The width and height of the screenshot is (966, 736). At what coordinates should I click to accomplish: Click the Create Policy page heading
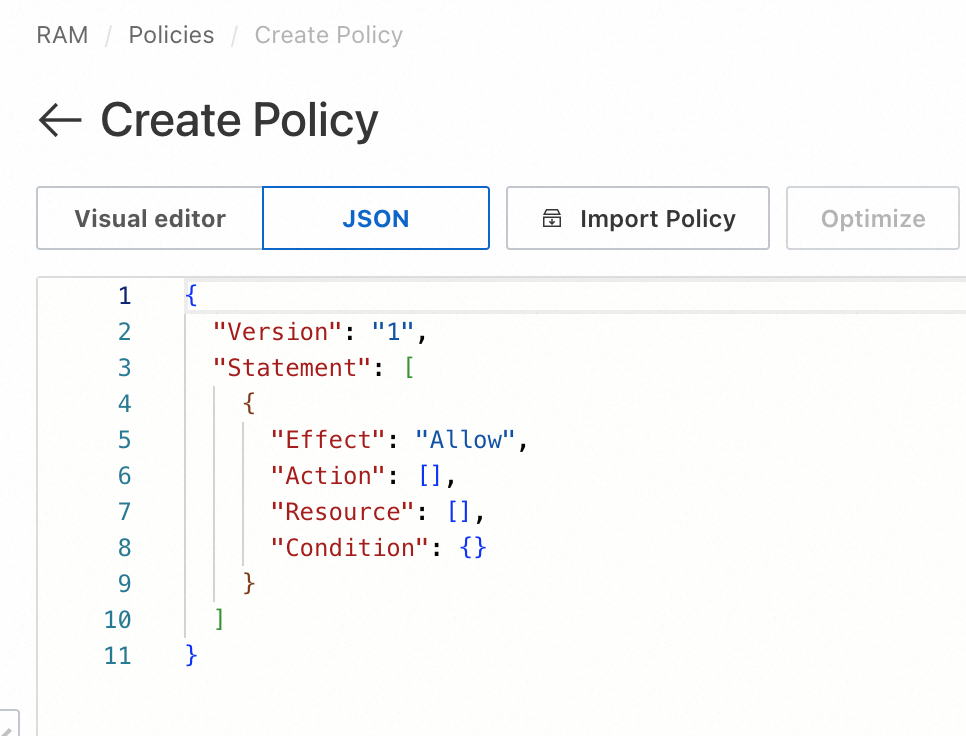[x=239, y=121]
